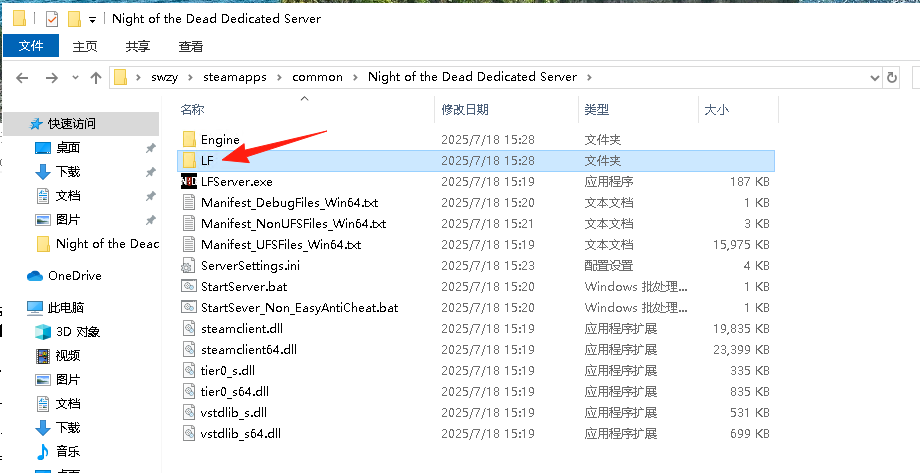Expand the address bar history dropdown
The width and height of the screenshot is (920, 473).
[x=875, y=77]
